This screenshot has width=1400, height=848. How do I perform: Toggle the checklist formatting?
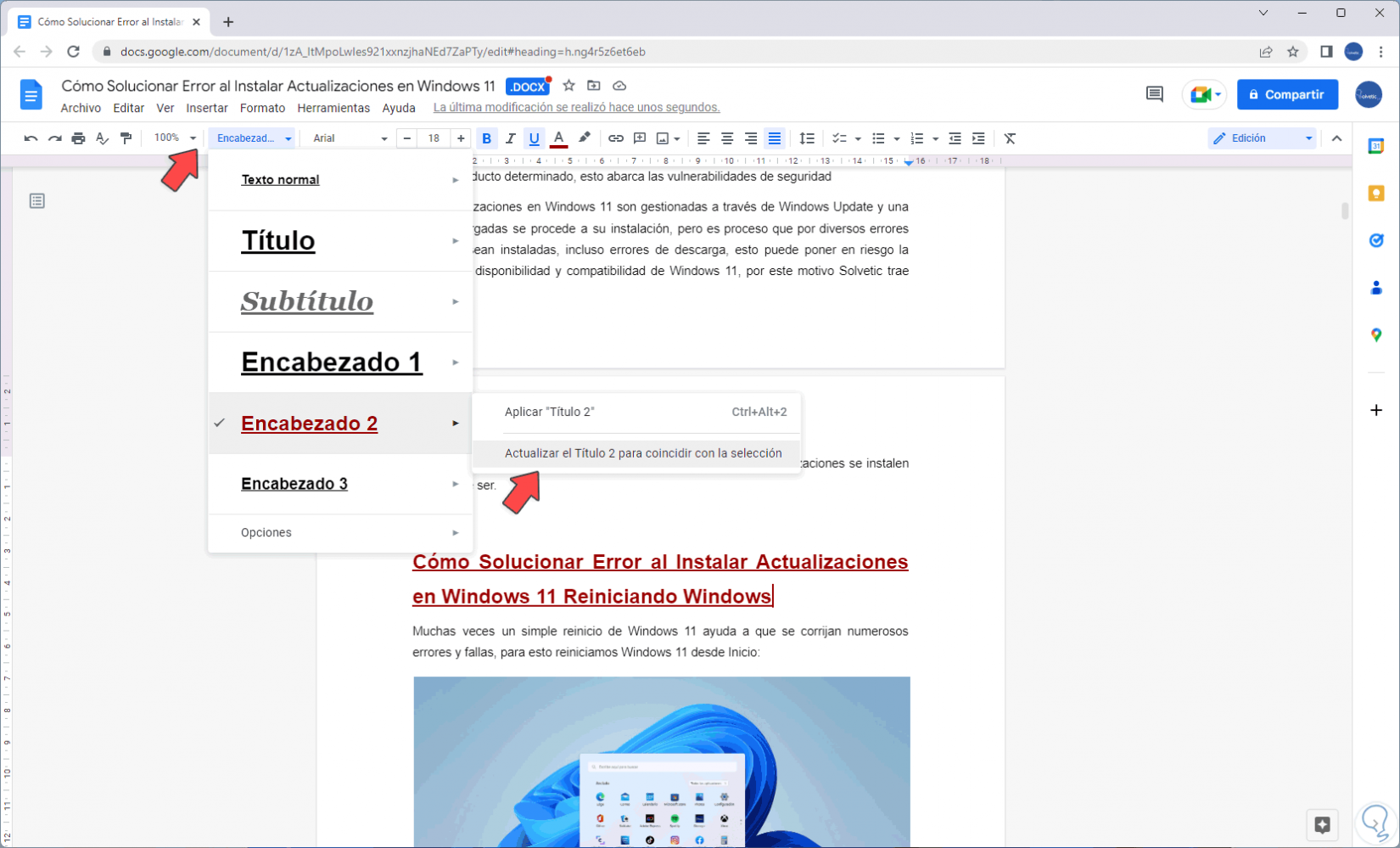(x=839, y=138)
